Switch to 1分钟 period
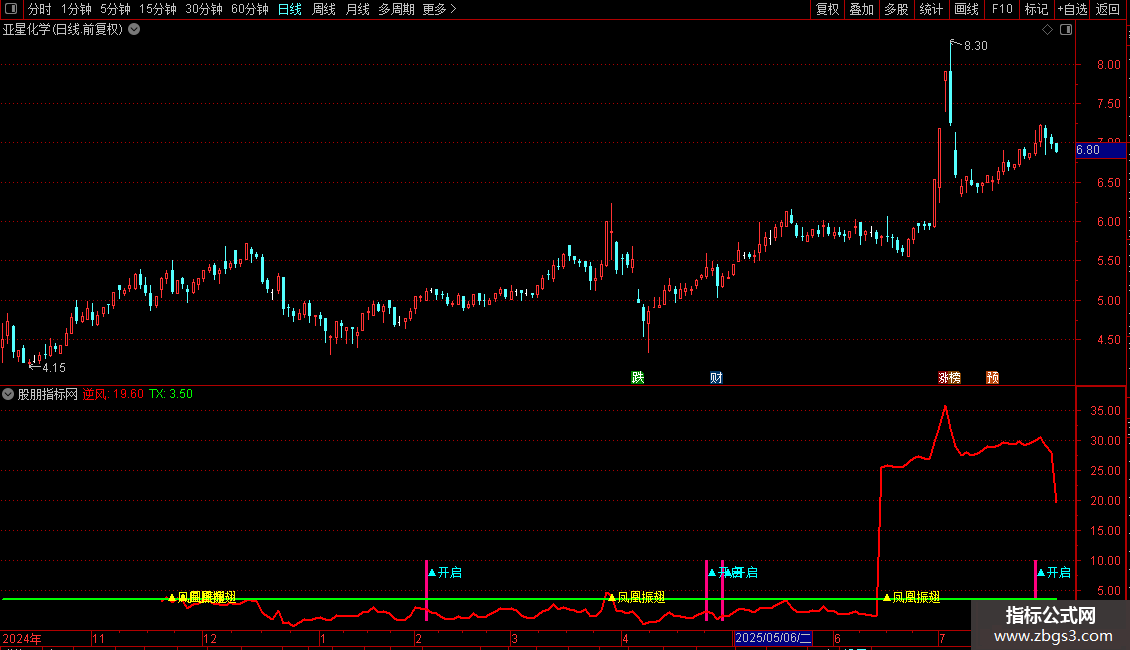The width and height of the screenshot is (1130, 650). 76,9
